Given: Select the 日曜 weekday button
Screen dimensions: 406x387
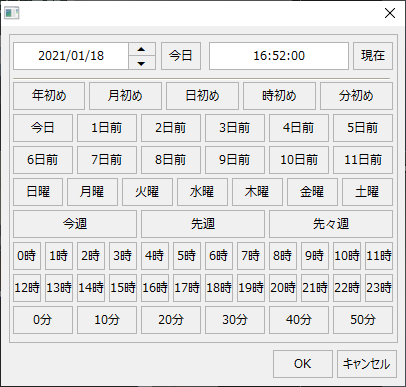Looking at the screenshot, I should click(38, 192).
